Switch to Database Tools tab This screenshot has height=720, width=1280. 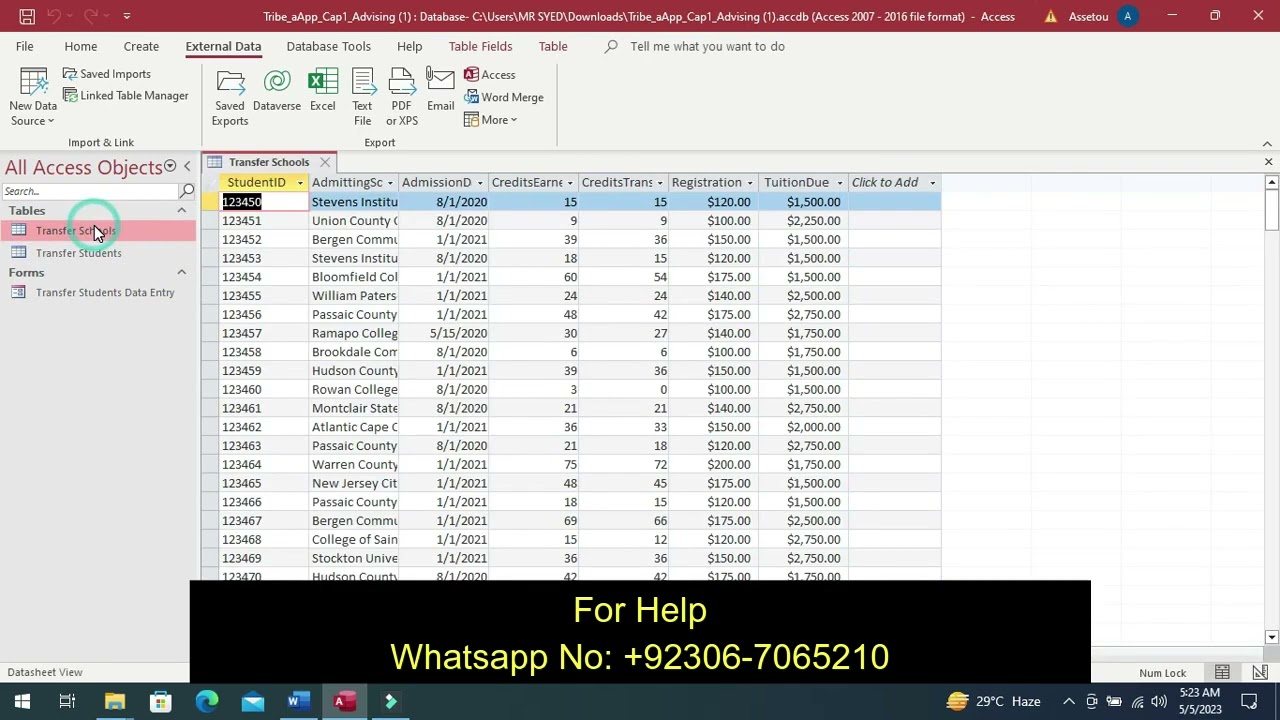coord(328,46)
